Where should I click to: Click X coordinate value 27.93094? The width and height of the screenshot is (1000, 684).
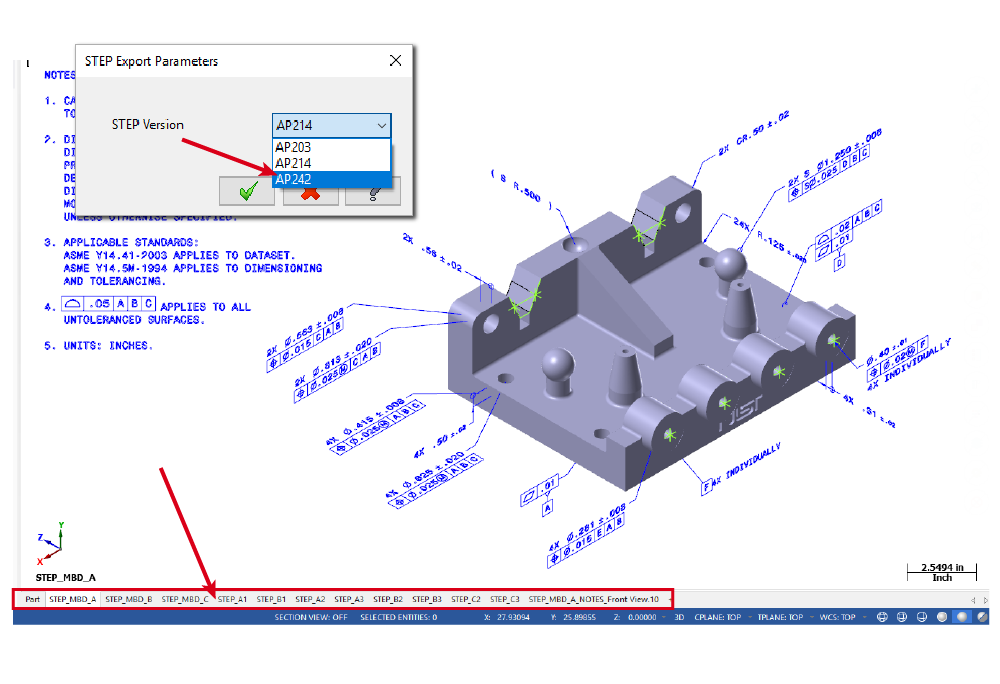tap(512, 617)
